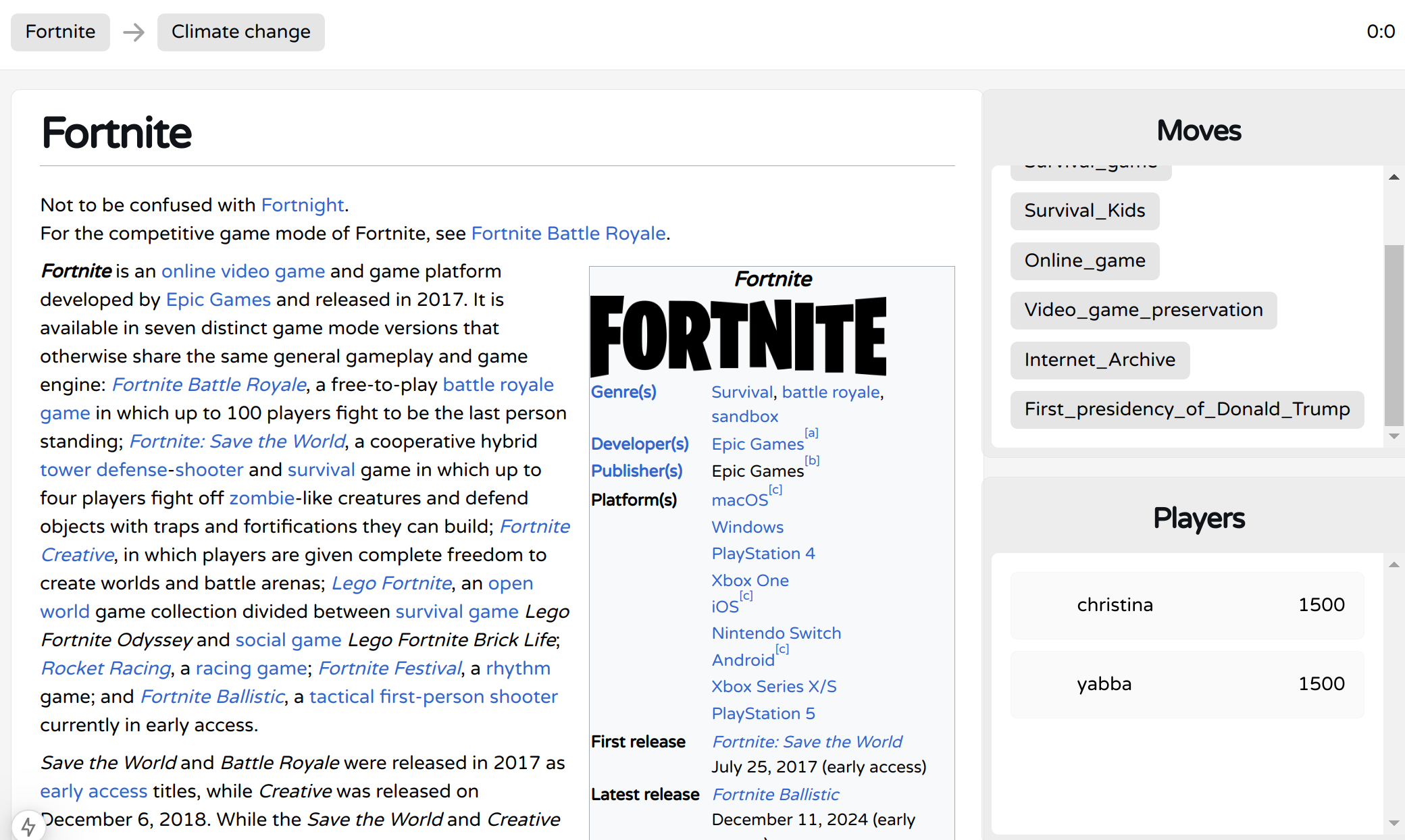The image size is (1405, 840).
Task: Click the early access link in second paragraph
Action: click(93, 791)
